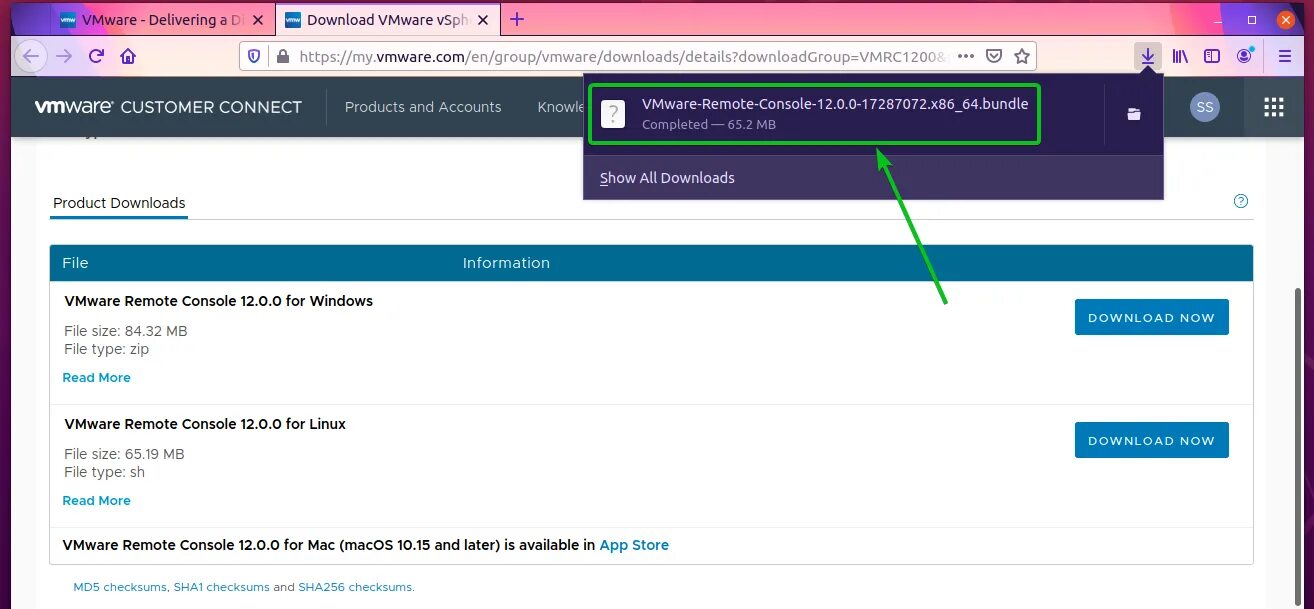Bookmark this page with the star

coord(1022,56)
